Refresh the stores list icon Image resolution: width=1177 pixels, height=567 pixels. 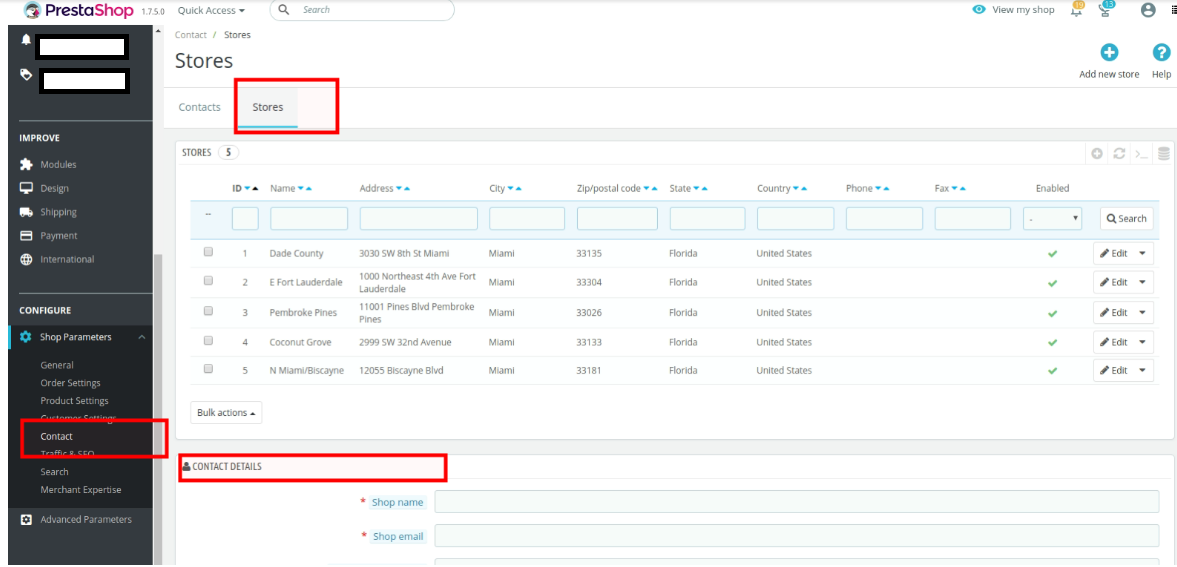1119,153
